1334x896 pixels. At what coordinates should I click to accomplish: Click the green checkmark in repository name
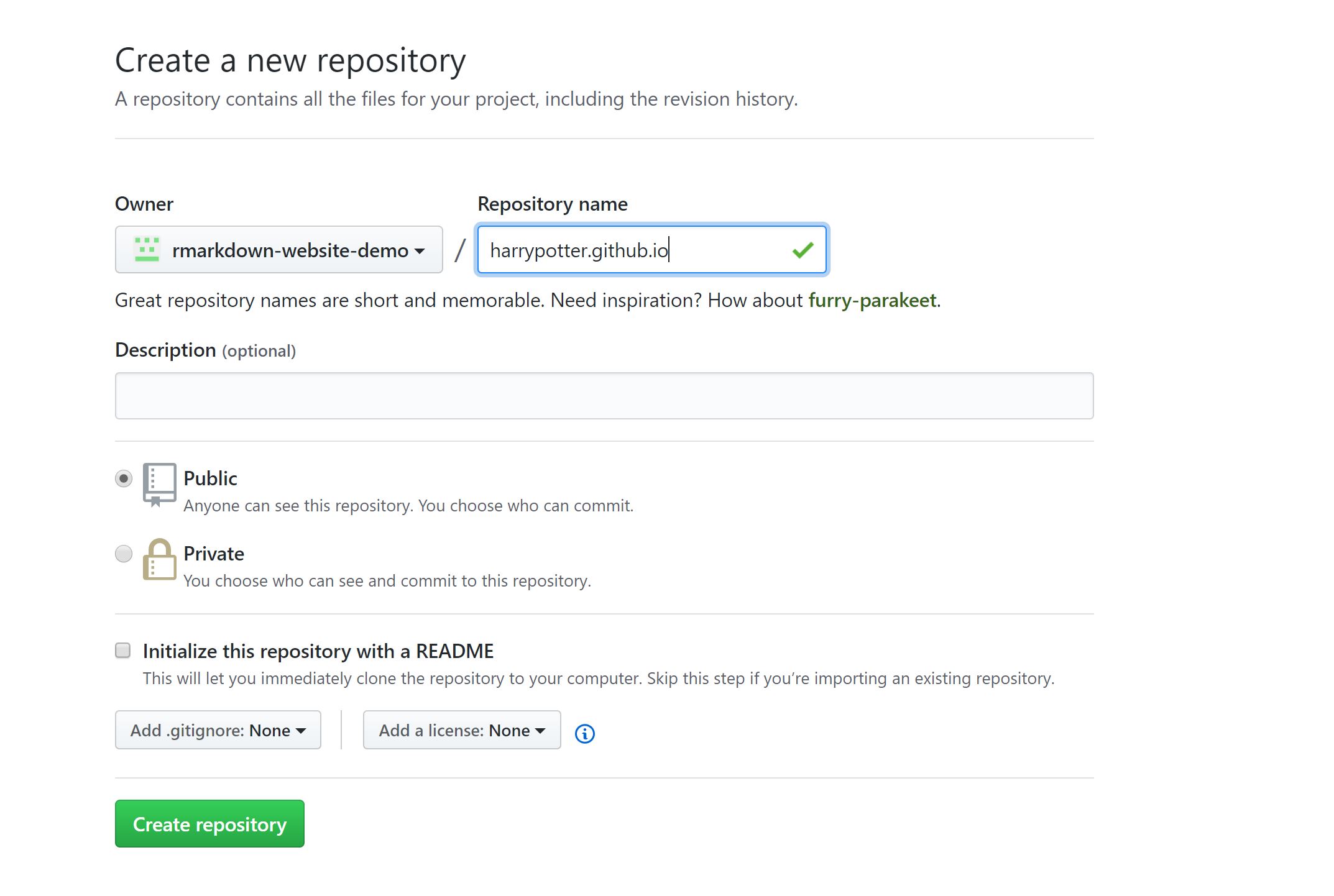coord(803,250)
